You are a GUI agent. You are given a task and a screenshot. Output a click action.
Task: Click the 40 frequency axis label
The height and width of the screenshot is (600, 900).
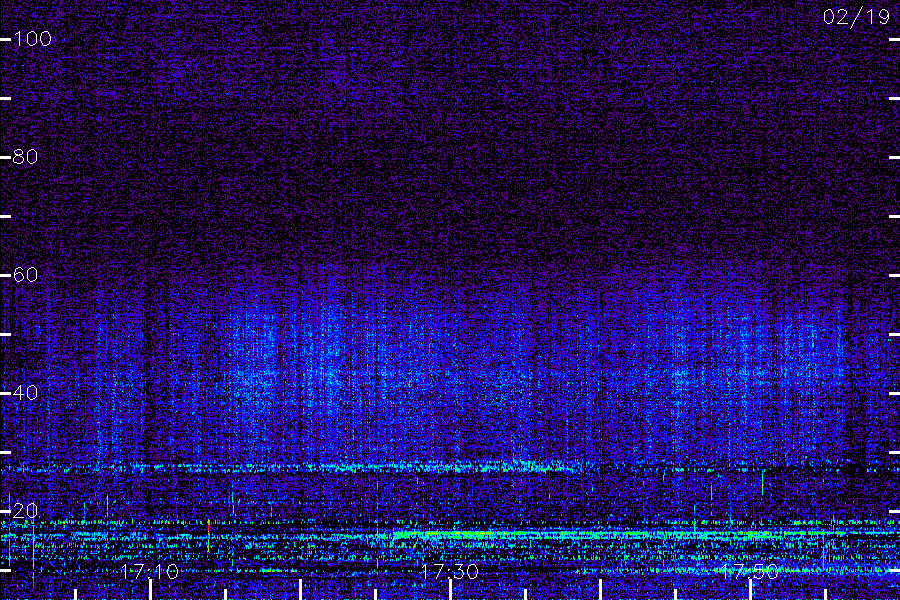click(x=25, y=393)
